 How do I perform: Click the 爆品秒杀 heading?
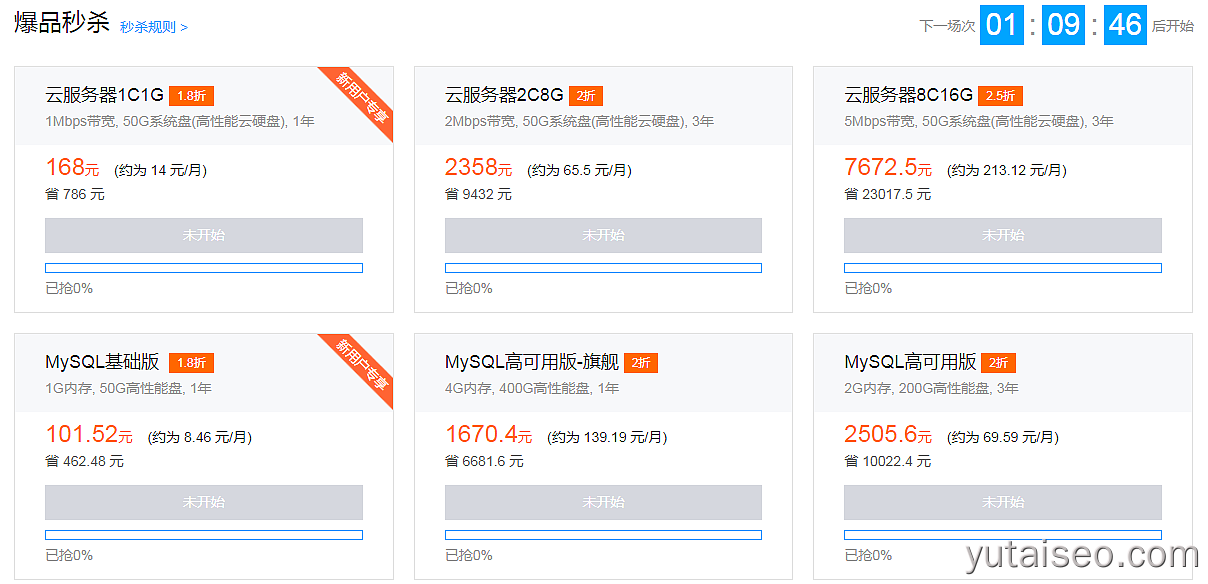tap(62, 24)
